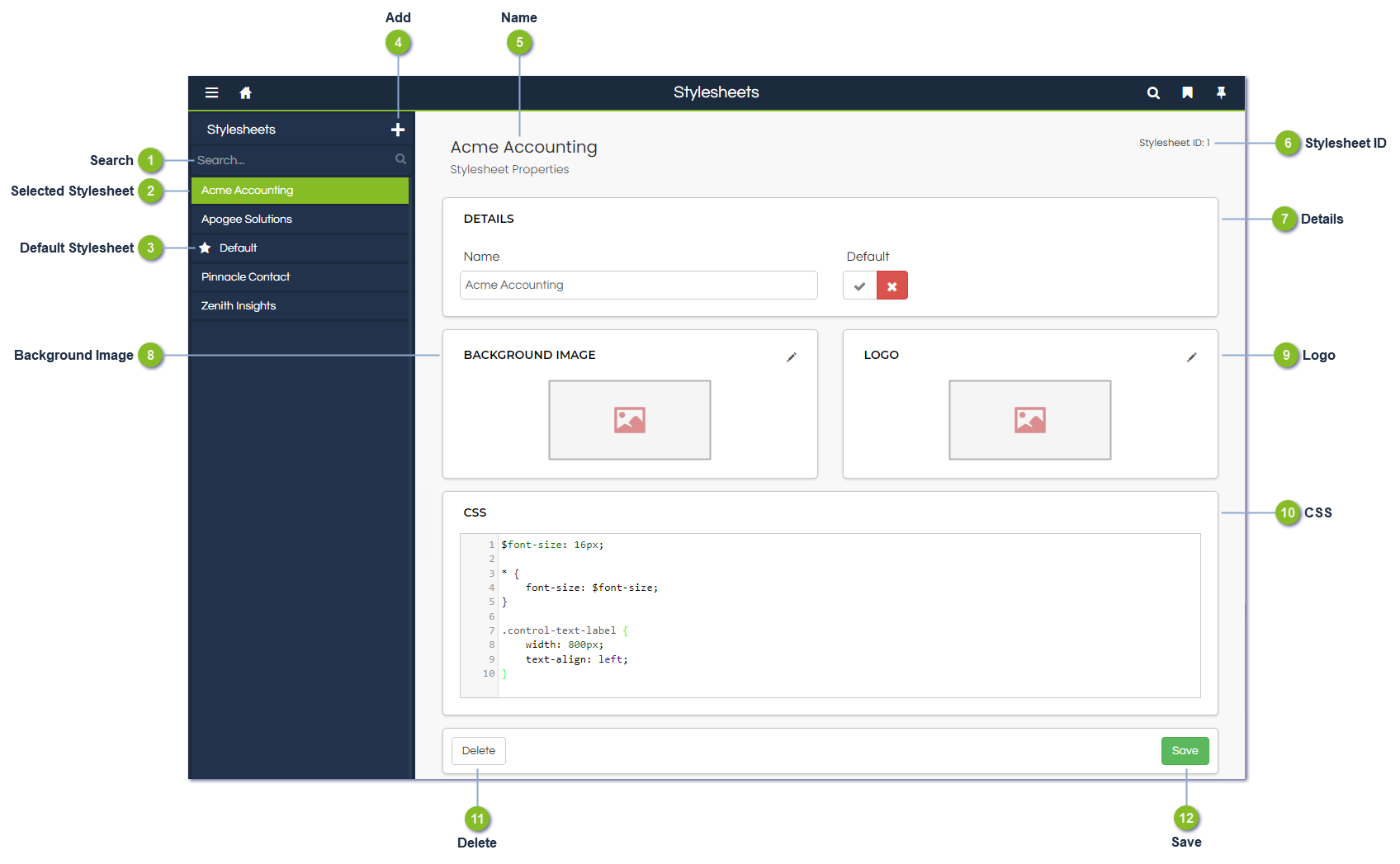Select Pinnacle Contact stylesheet
Screen dimensions: 1400x864
tap(300, 276)
